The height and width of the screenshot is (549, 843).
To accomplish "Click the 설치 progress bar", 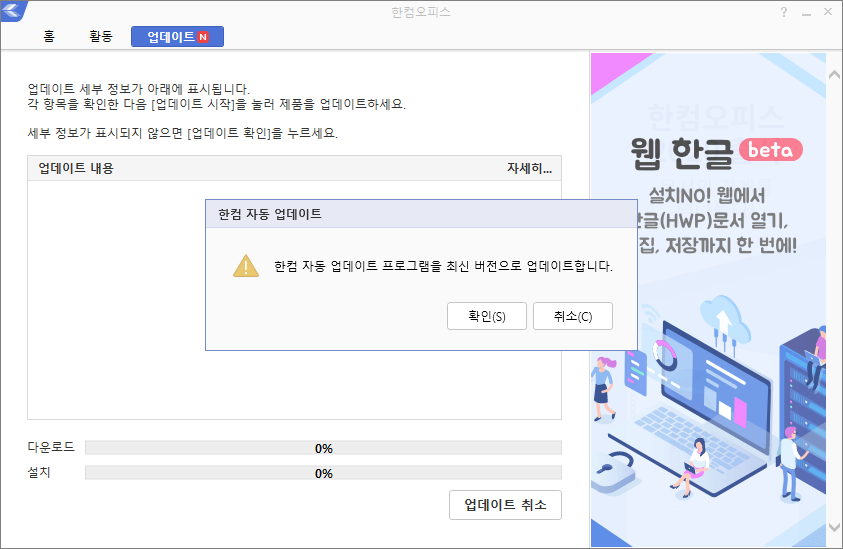I will [323, 473].
